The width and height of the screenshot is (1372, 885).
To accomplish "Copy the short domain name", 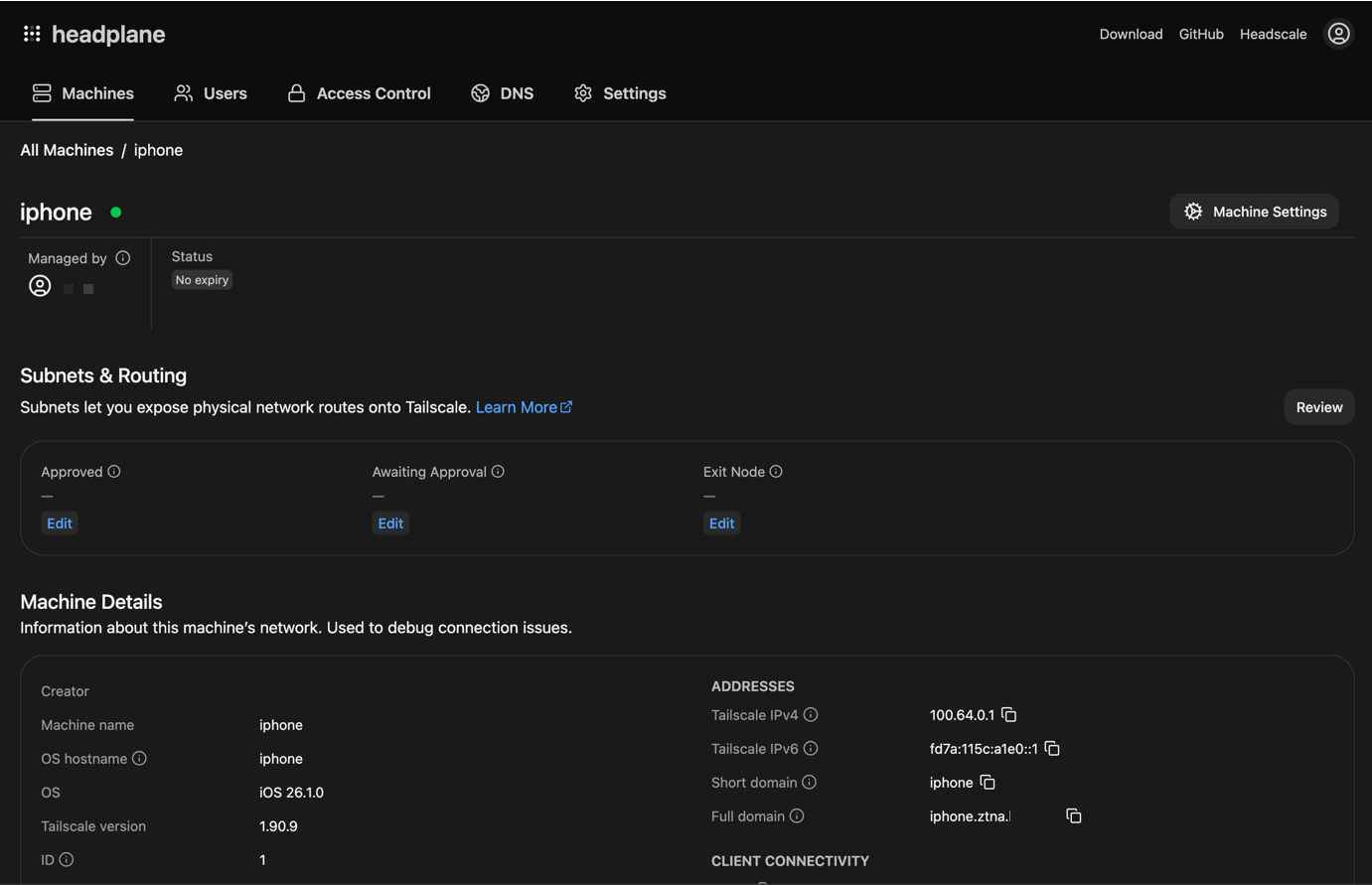I will (988, 783).
